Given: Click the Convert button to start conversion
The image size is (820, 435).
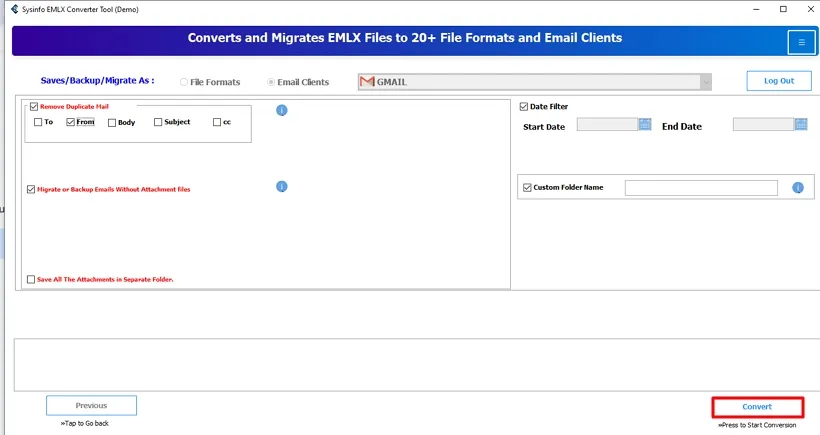Looking at the screenshot, I should (x=757, y=407).
